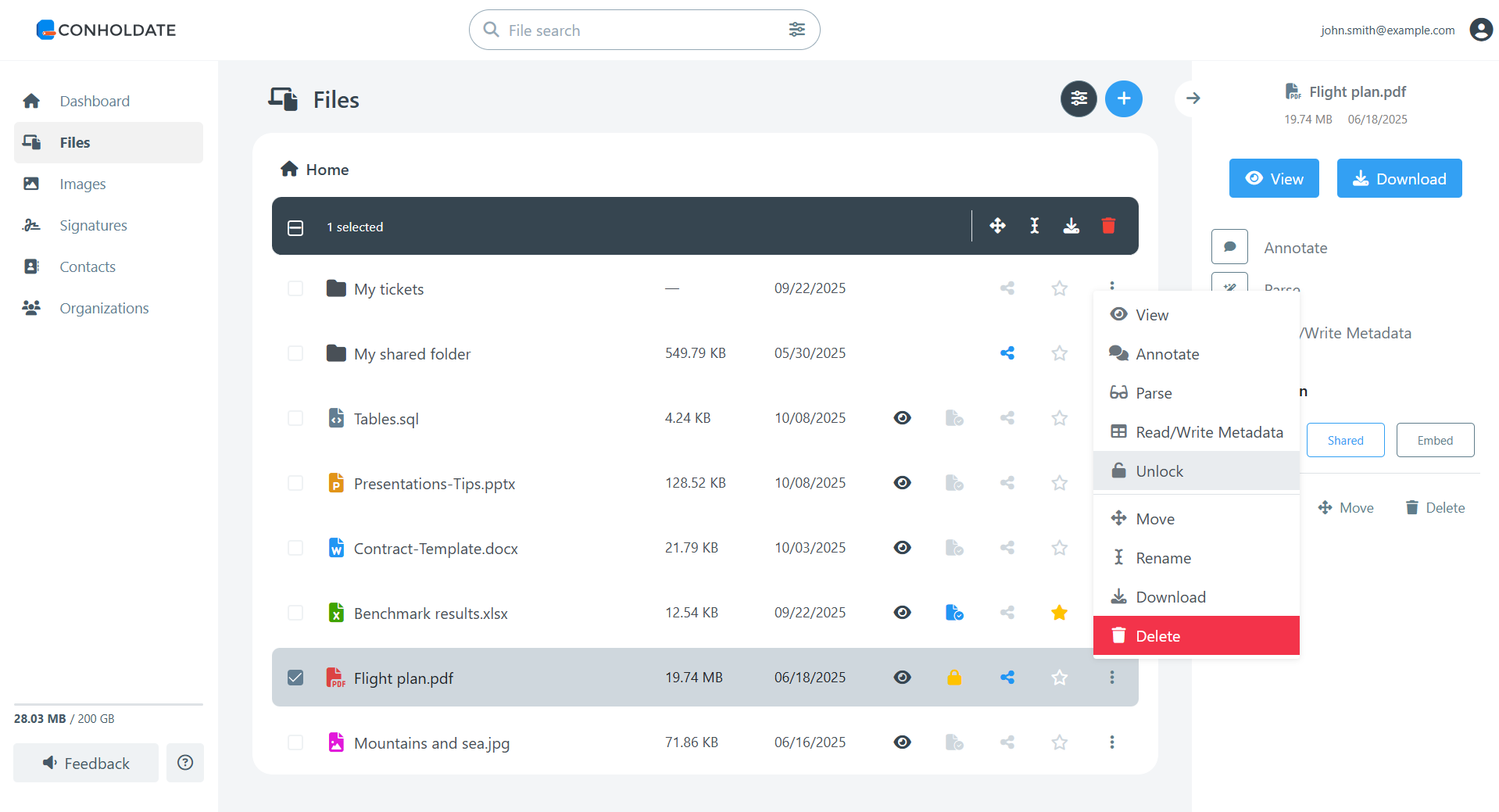Image resolution: width=1499 pixels, height=812 pixels.
Task: Open three-dot menu for Mountains and sea.jpg
Action: click(1111, 742)
